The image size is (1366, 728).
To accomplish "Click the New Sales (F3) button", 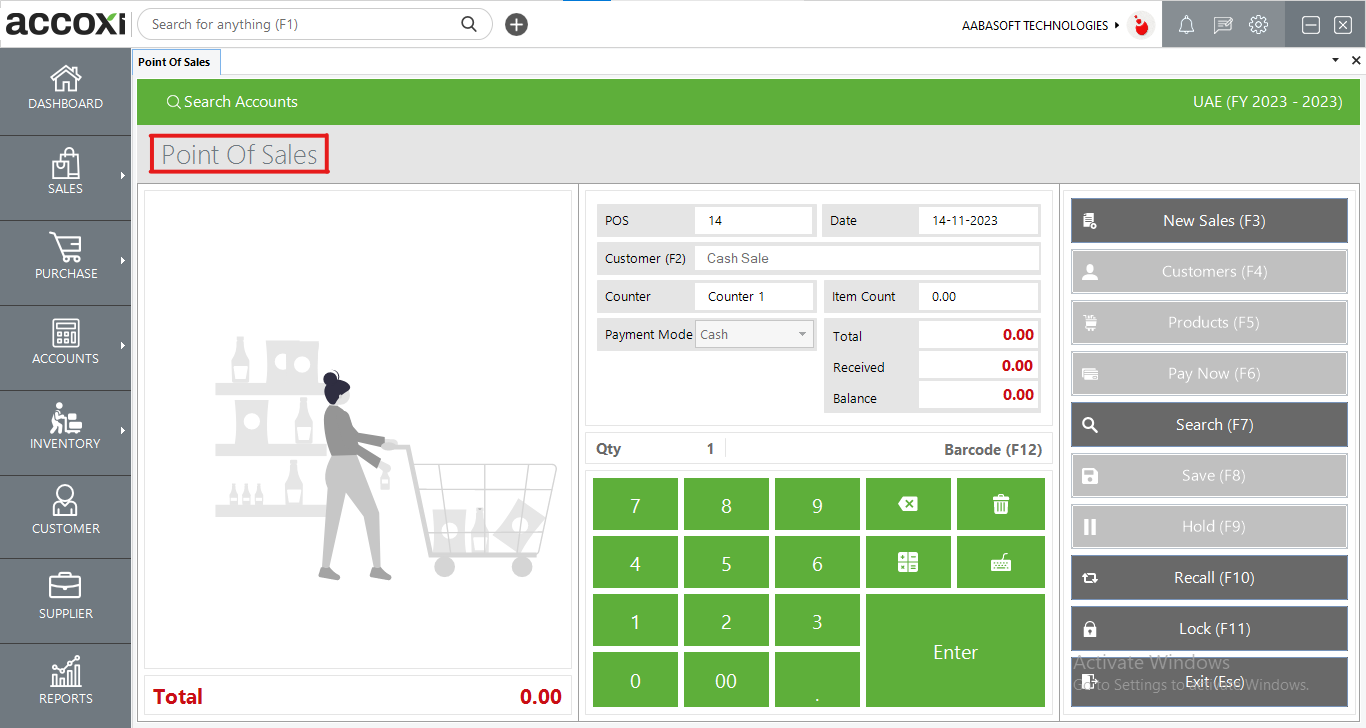I will pos(1208,220).
